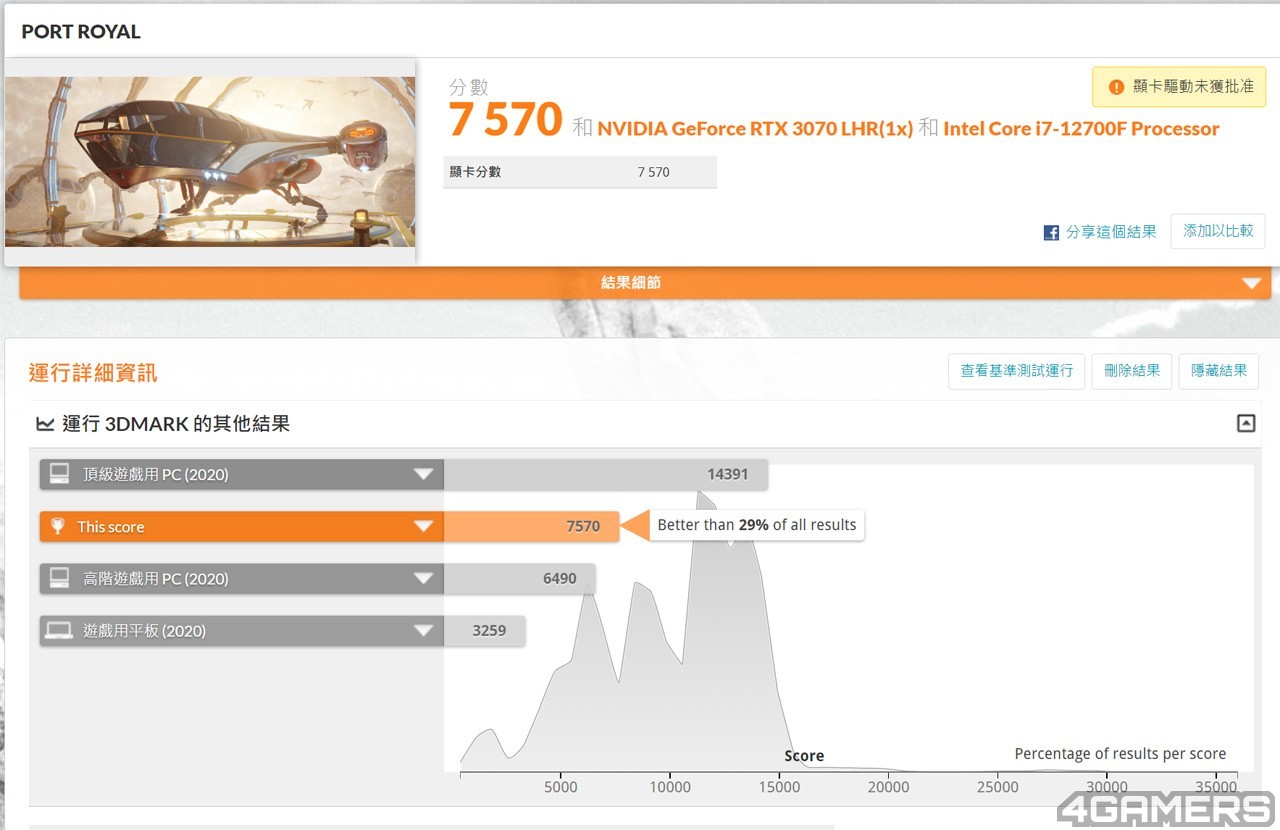Open the NVIDIA GeForce RTX 3070 LHR link
Screen dimensions: 1280x830
(755, 128)
